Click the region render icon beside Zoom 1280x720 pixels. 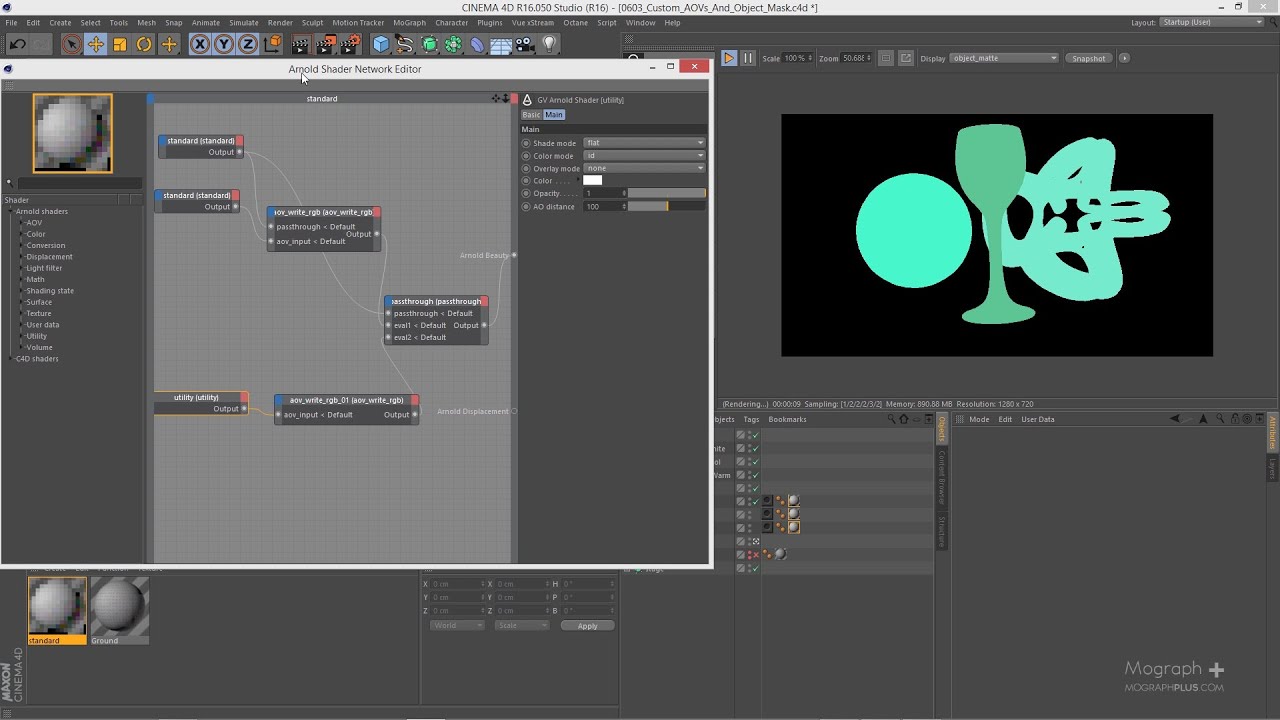[887, 58]
